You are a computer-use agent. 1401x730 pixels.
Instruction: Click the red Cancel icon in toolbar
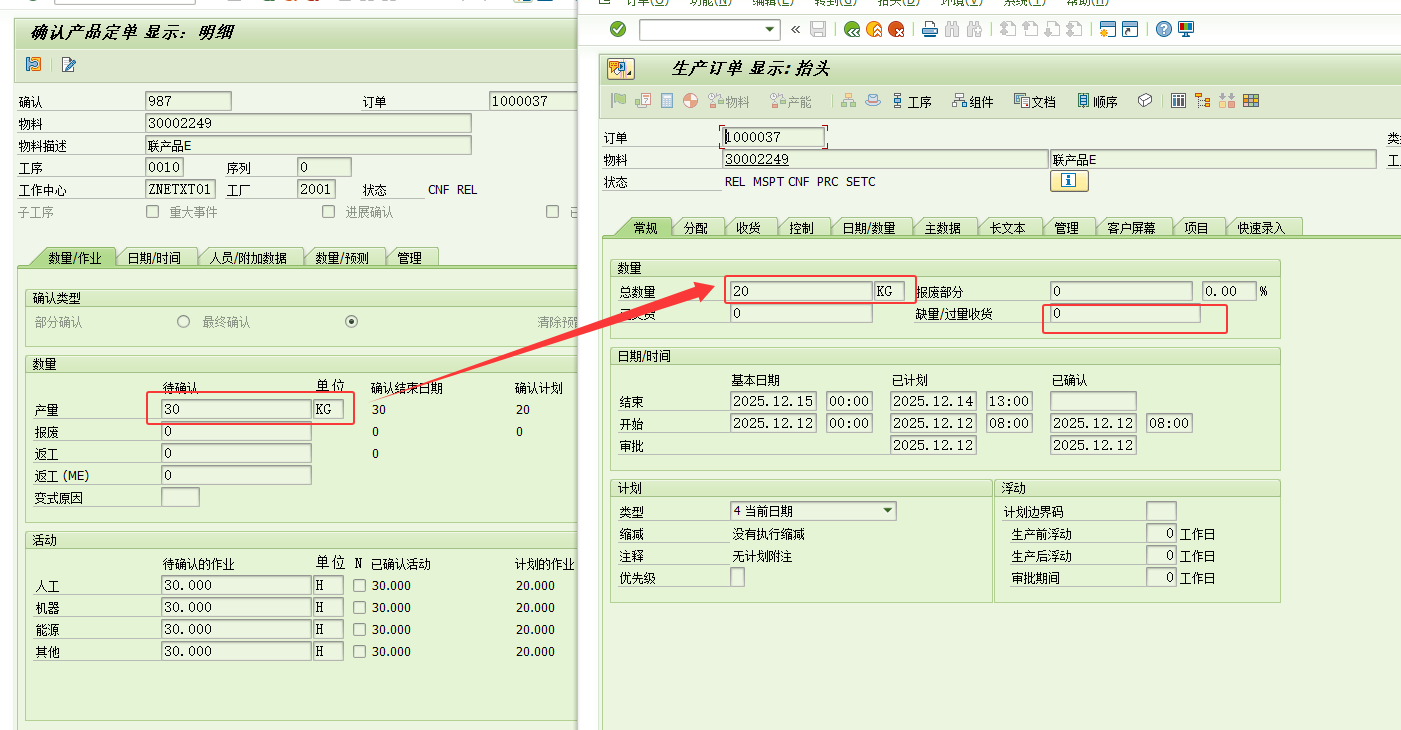pyautogui.click(x=896, y=29)
